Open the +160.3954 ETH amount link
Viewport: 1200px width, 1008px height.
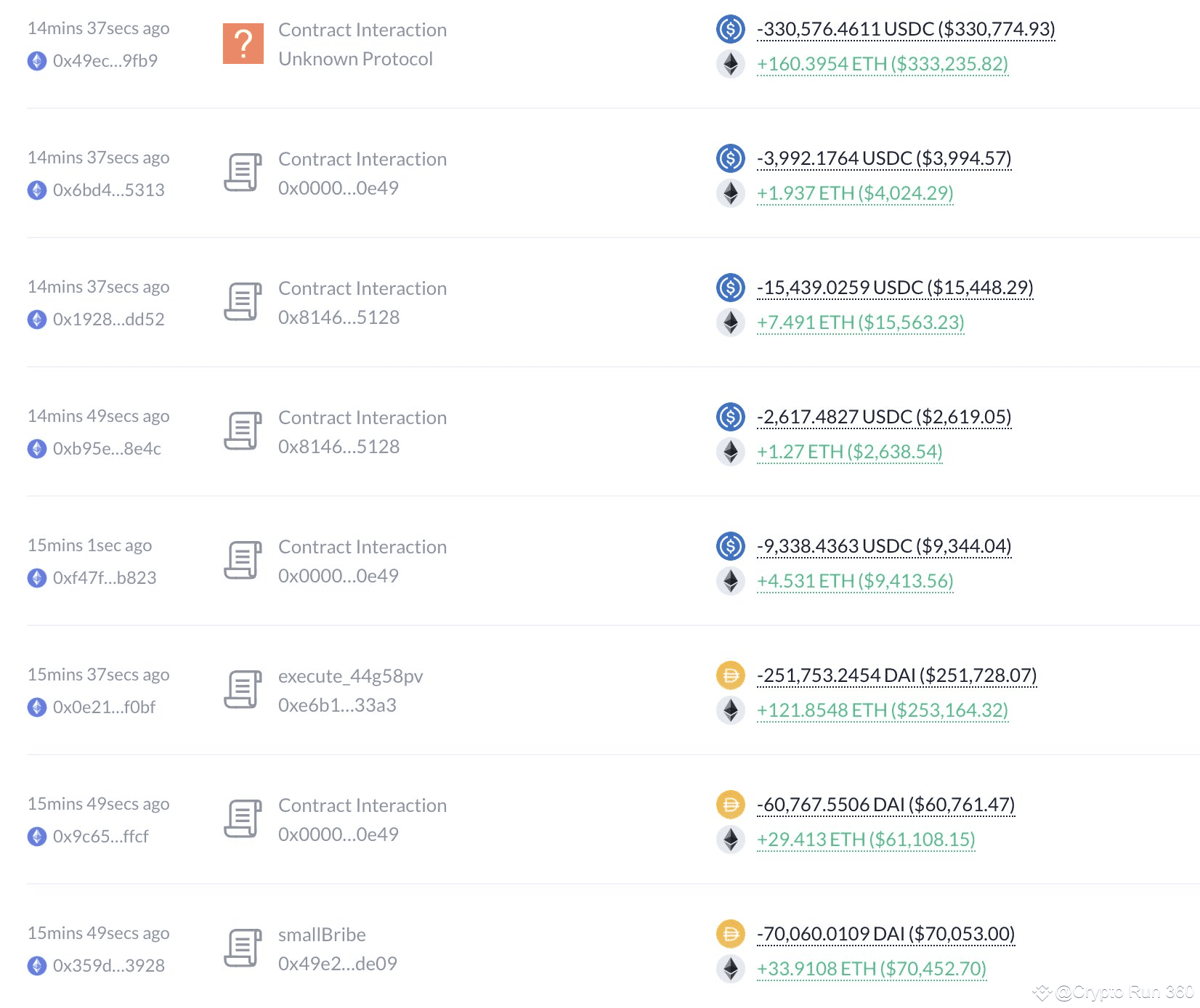[x=882, y=64]
